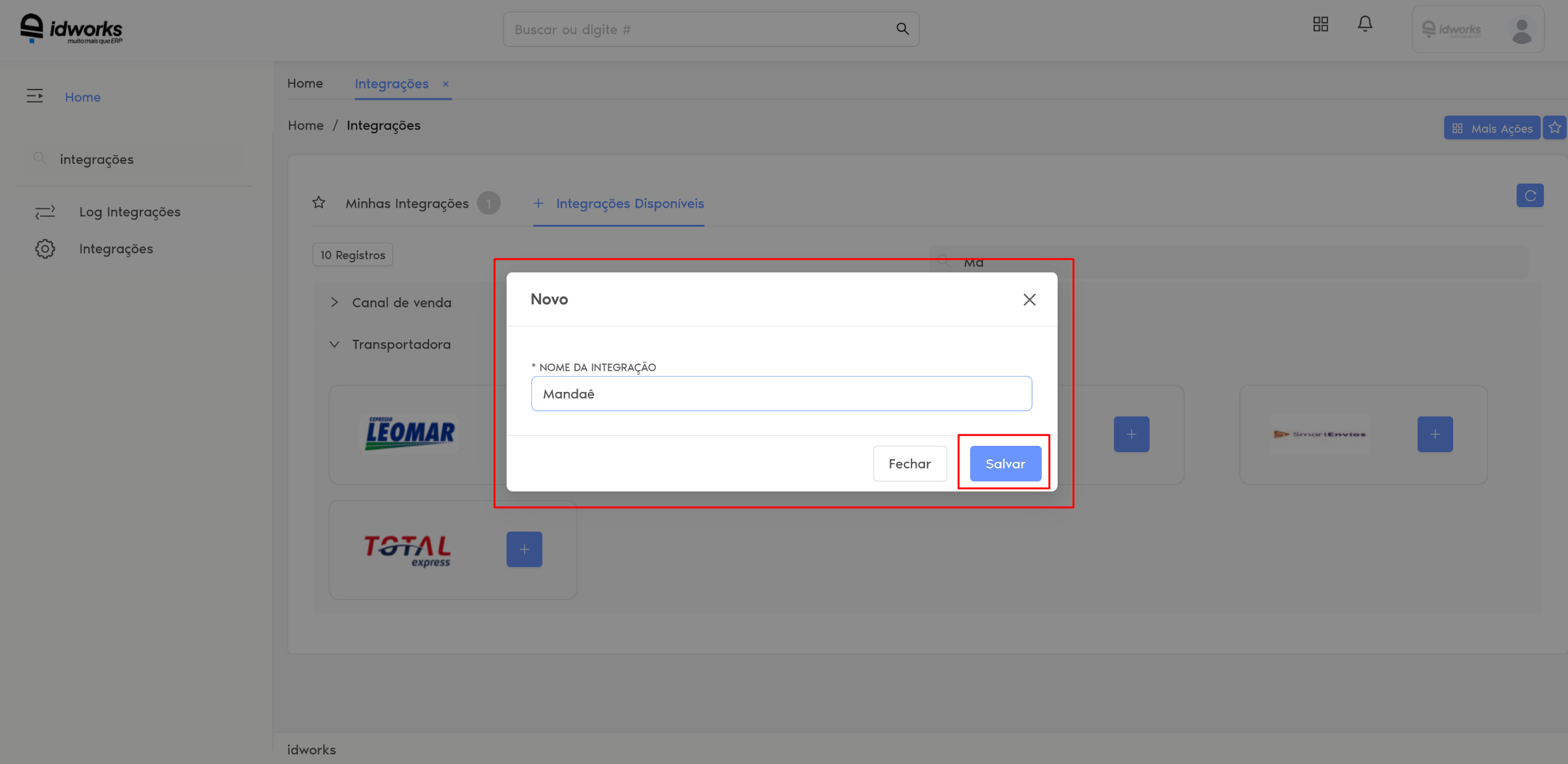
Task: Open notifications bell icon
Action: click(x=1365, y=24)
